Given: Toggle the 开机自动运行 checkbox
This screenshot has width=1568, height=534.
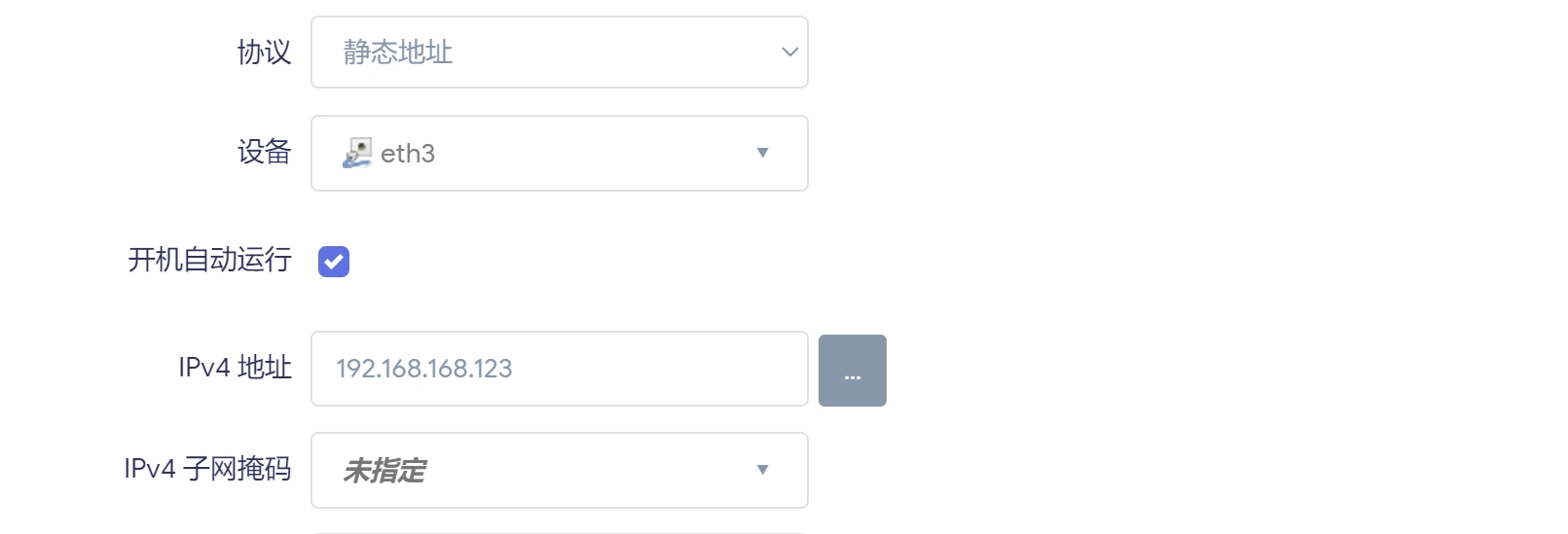Looking at the screenshot, I should (x=334, y=262).
